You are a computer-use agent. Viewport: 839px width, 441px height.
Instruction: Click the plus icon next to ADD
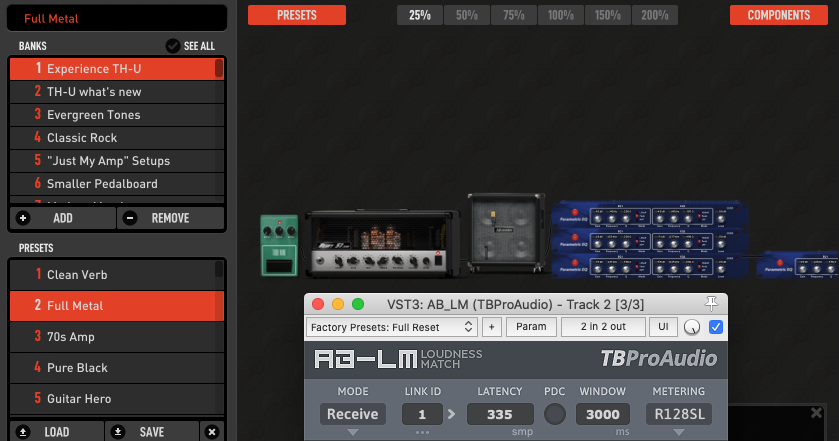[23, 218]
